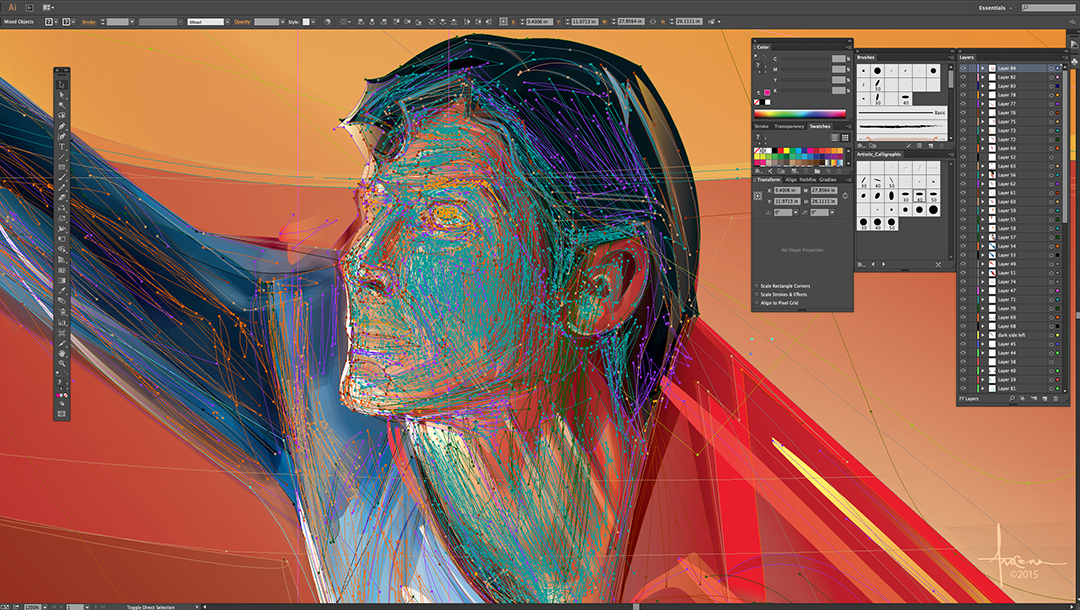Open the Style dropdown in control bar
The image size is (1080, 610).
click(313, 22)
